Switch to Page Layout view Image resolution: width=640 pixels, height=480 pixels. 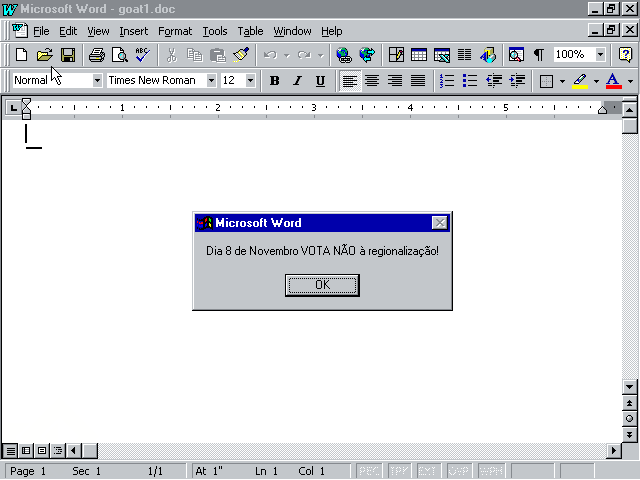[x=42, y=451]
